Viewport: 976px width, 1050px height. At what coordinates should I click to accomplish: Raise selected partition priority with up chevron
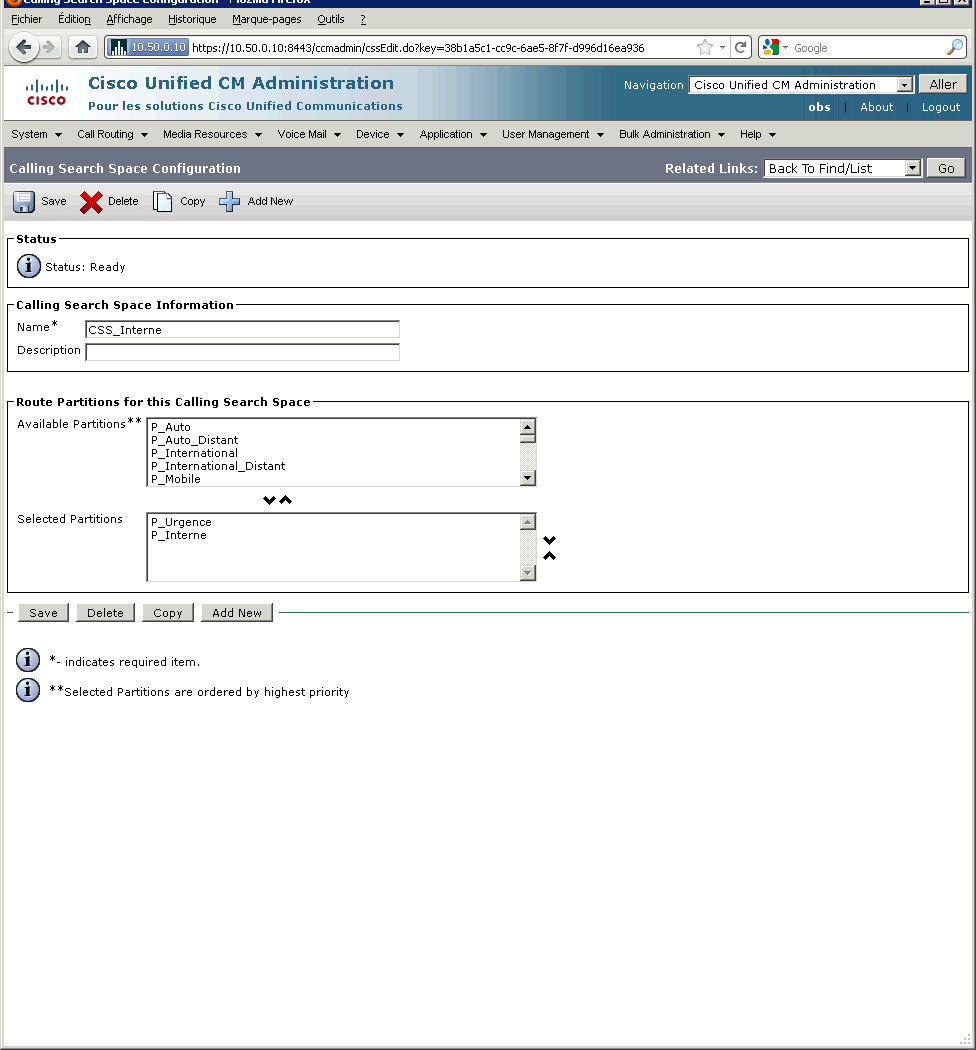pyautogui.click(x=549, y=556)
